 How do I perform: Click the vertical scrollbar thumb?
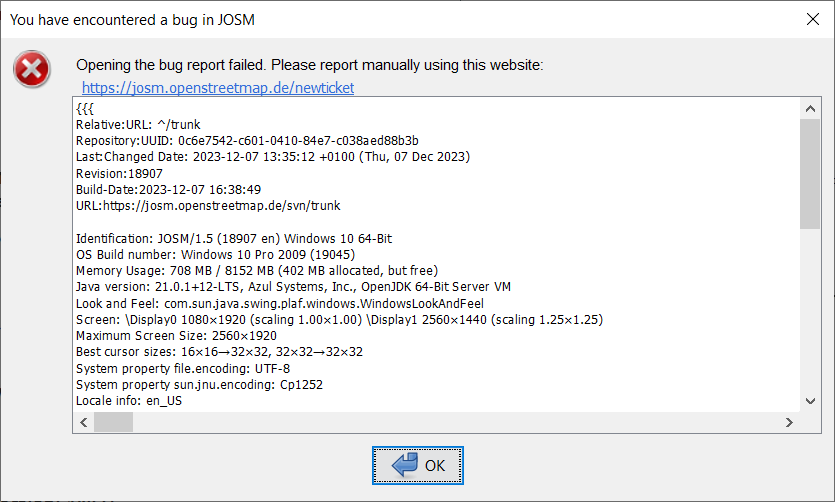[810, 172]
